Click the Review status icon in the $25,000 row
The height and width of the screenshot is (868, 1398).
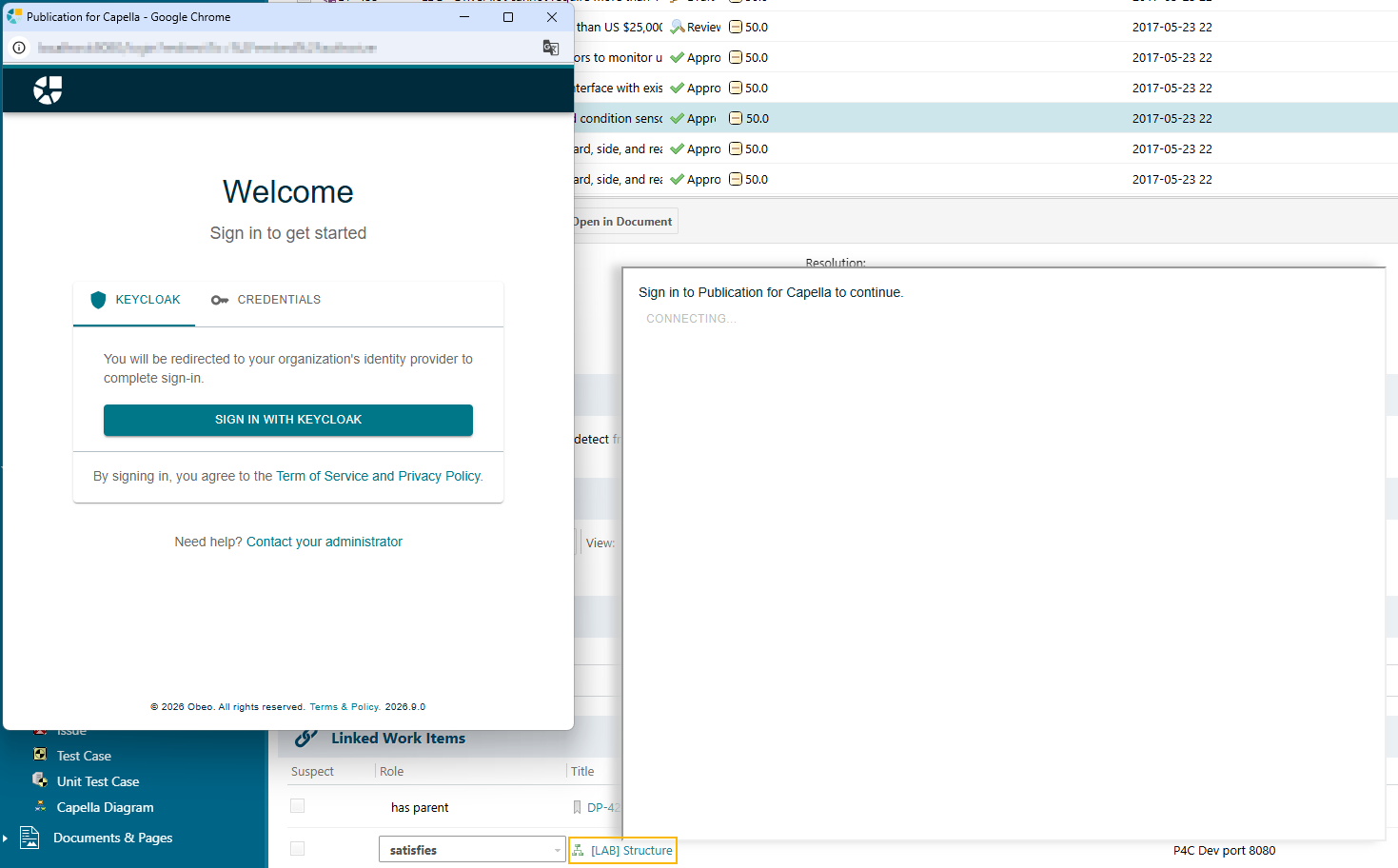click(x=678, y=27)
